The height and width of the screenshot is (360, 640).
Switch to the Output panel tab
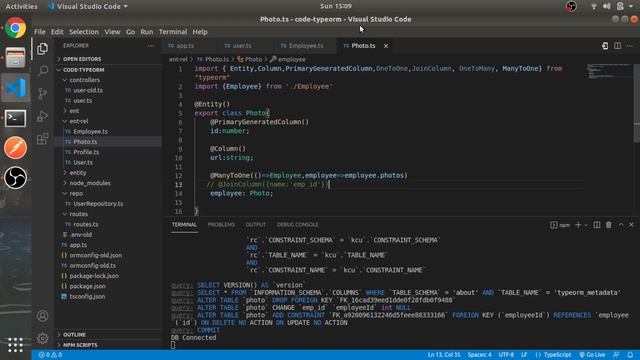coord(256,225)
